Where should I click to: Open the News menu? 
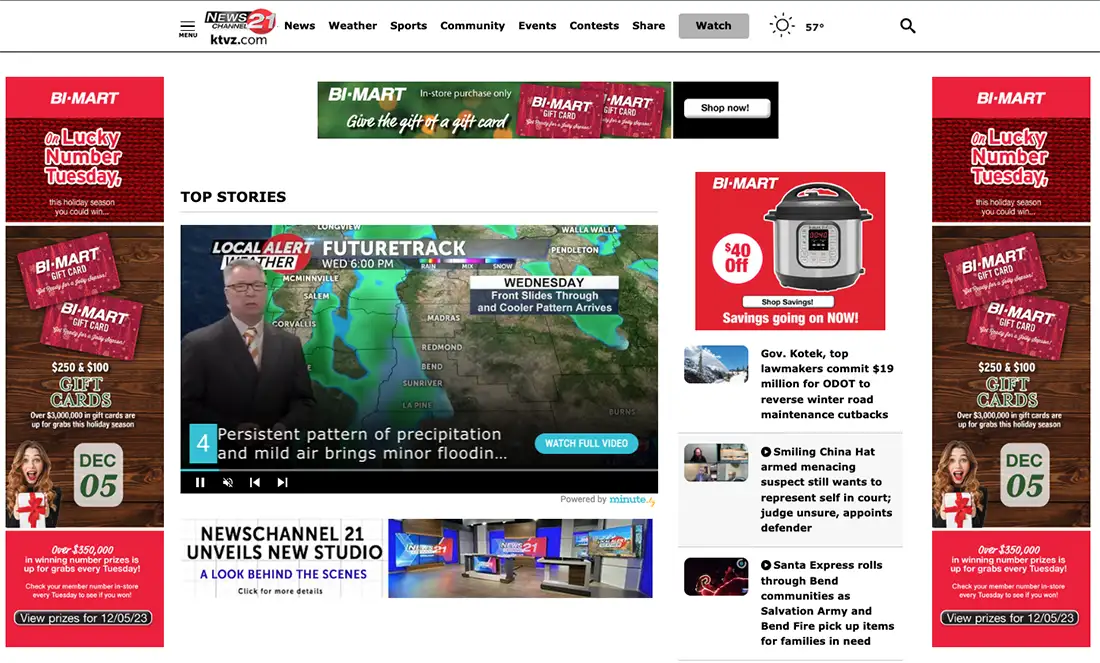(300, 25)
